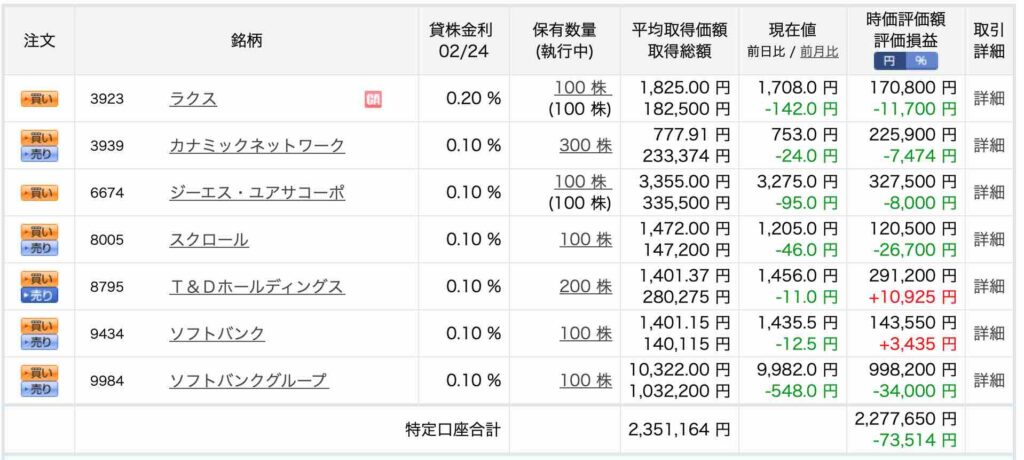Click the 300 株 holding quantity for カナミック
This screenshot has height=460, width=1024.
pos(585,146)
